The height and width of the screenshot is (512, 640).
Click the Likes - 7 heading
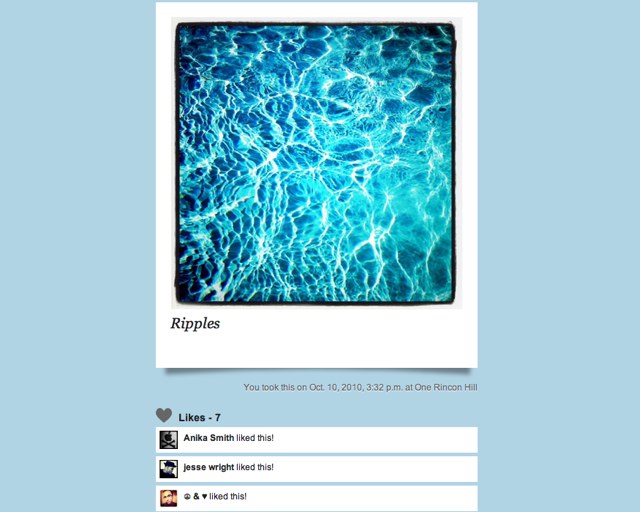click(200, 418)
